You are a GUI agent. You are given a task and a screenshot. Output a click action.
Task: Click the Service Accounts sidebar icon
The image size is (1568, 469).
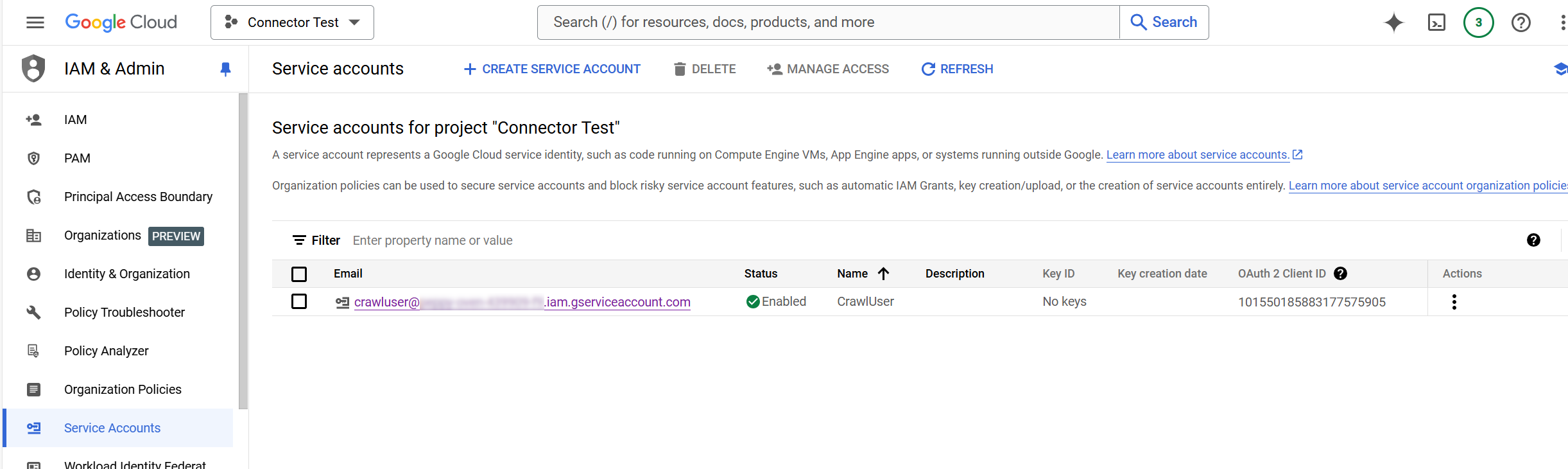click(x=33, y=428)
